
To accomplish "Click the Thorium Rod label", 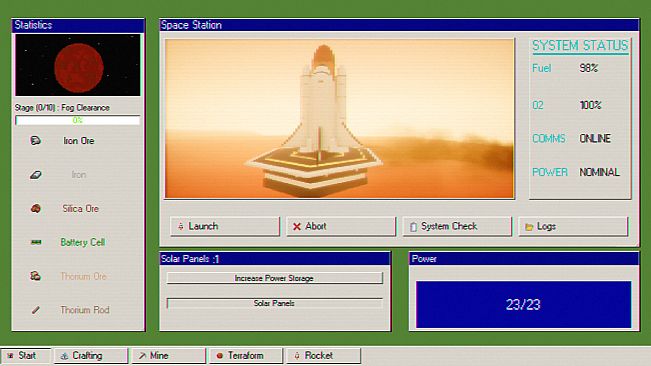I will tap(85, 310).
